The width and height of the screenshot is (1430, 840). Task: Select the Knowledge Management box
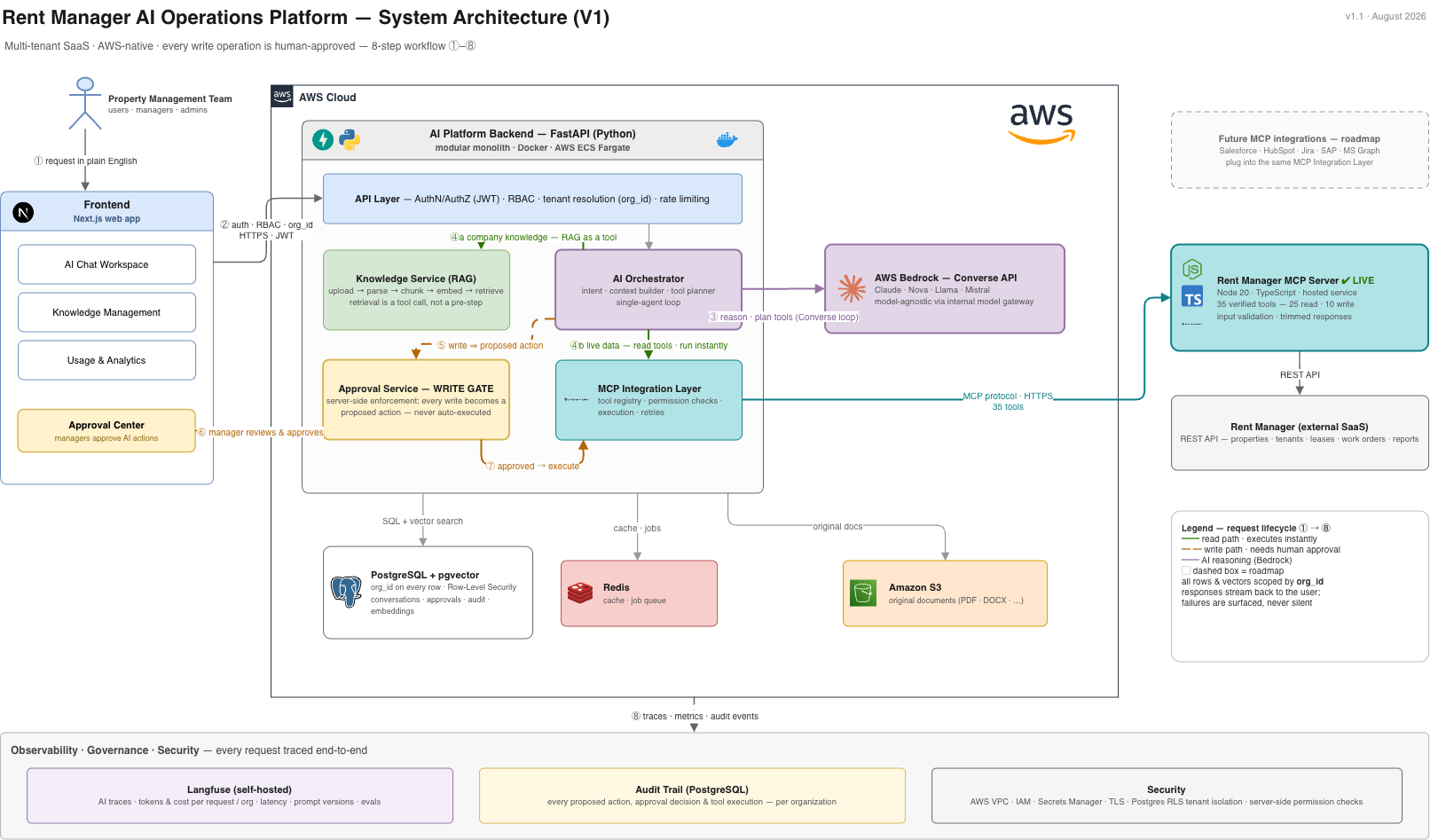[x=106, y=312]
